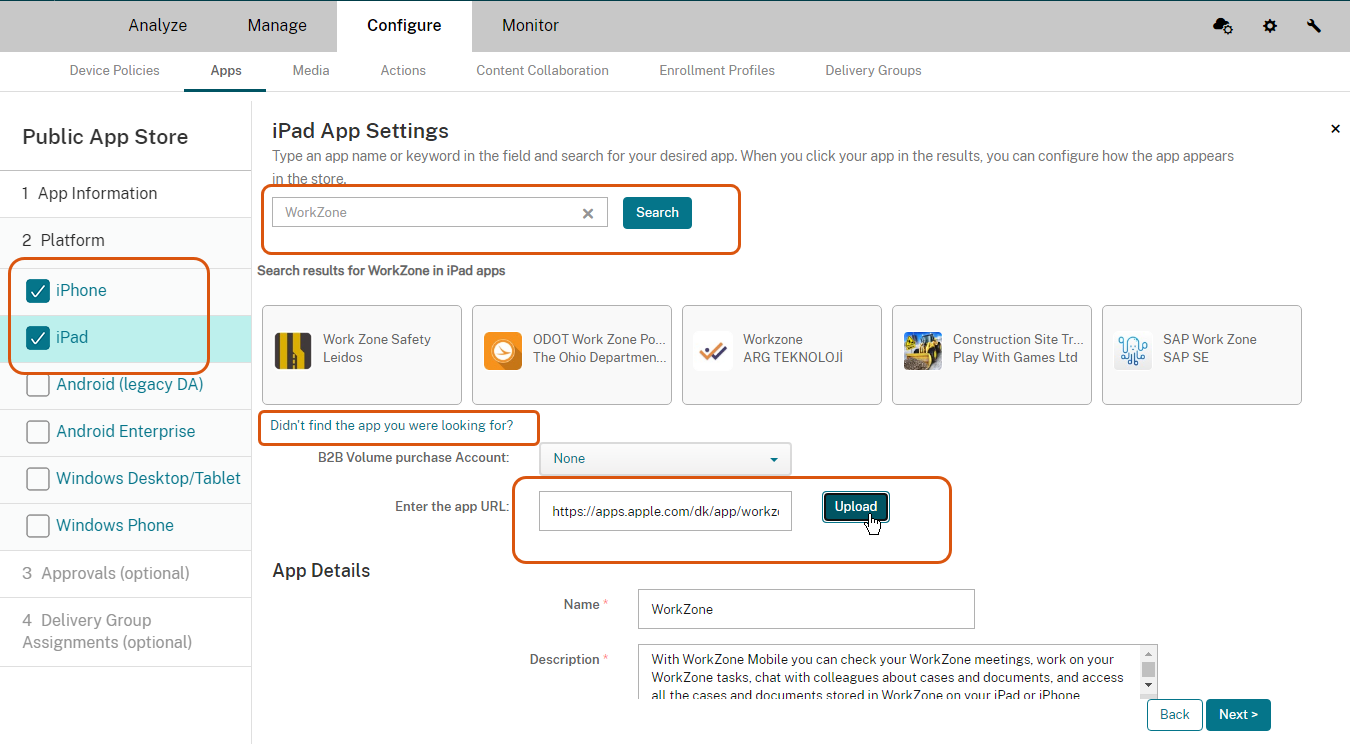Open the gear settings icon
Screen dimensions: 1350x744
tap(1270, 26)
